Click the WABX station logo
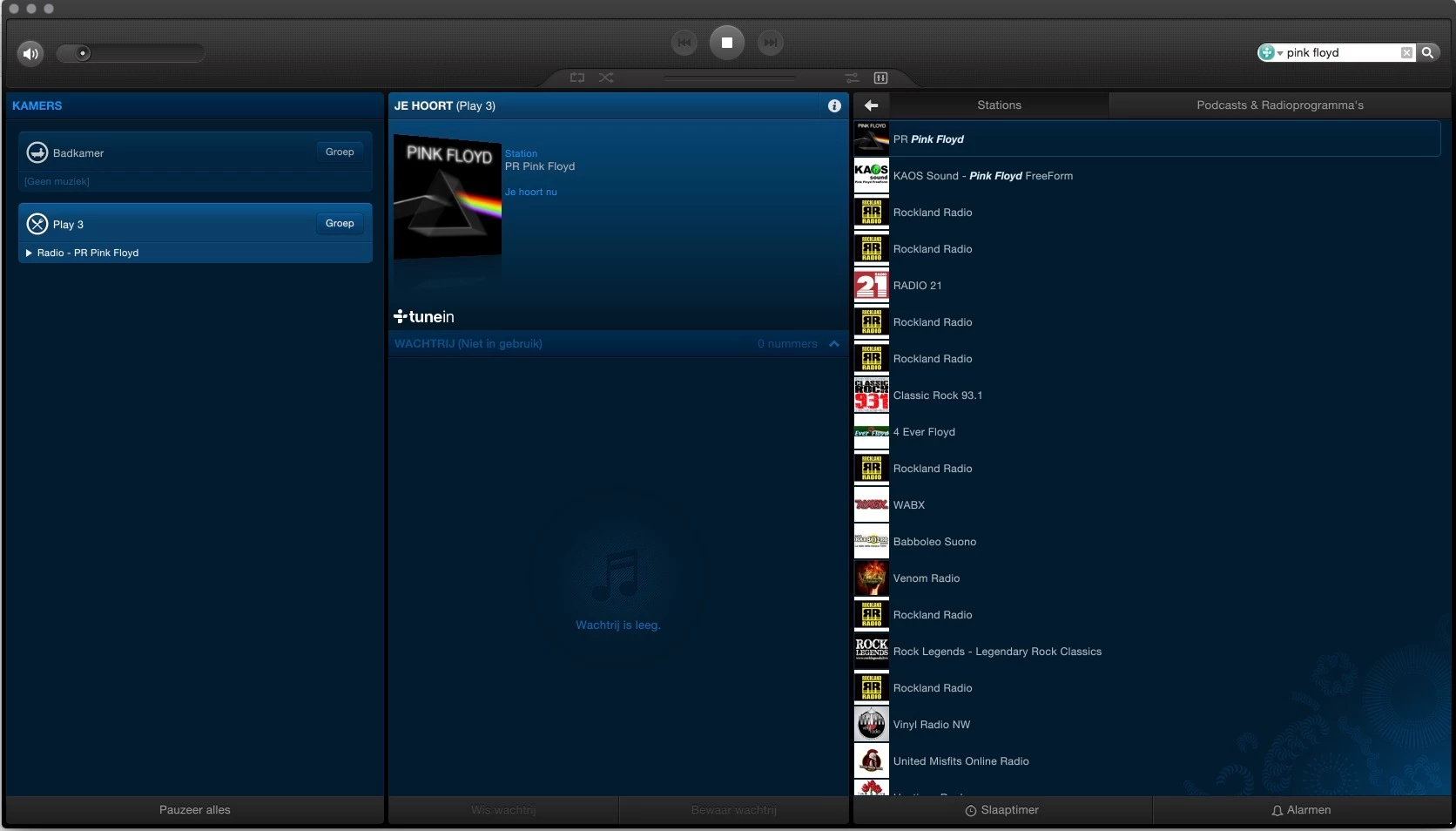Image resolution: width=1456 pixels, height=831 pixels. click(x=872, y=505)
